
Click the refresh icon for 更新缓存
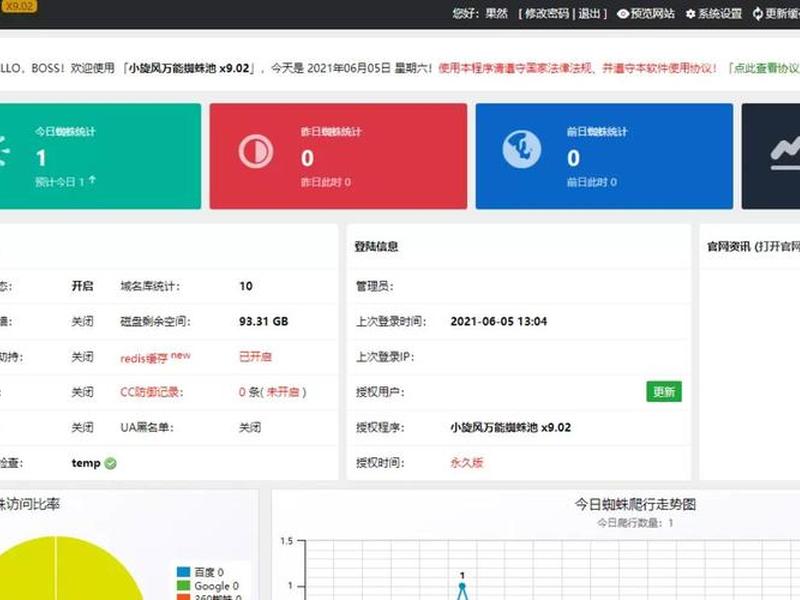tap(758, 14)
